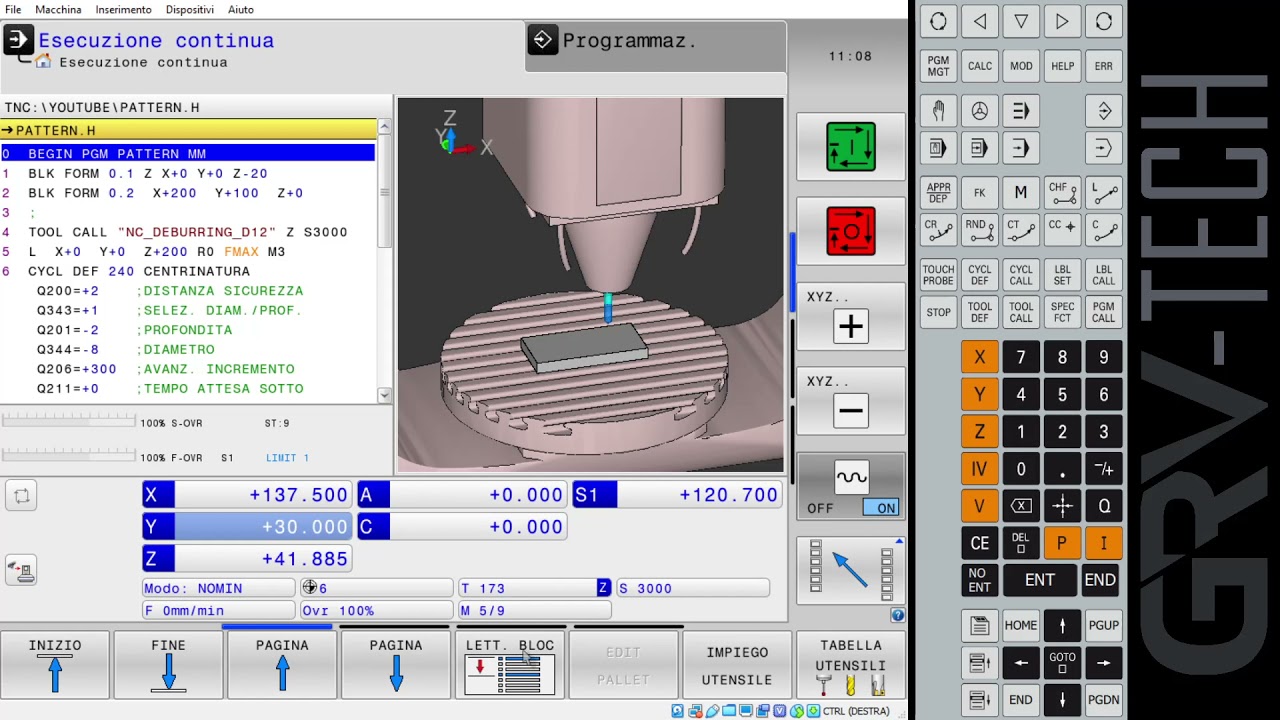Click the CHF chamfer key
This screenshot has height=720, width=1280.
pyautogui.click(x=1063, y=193)
